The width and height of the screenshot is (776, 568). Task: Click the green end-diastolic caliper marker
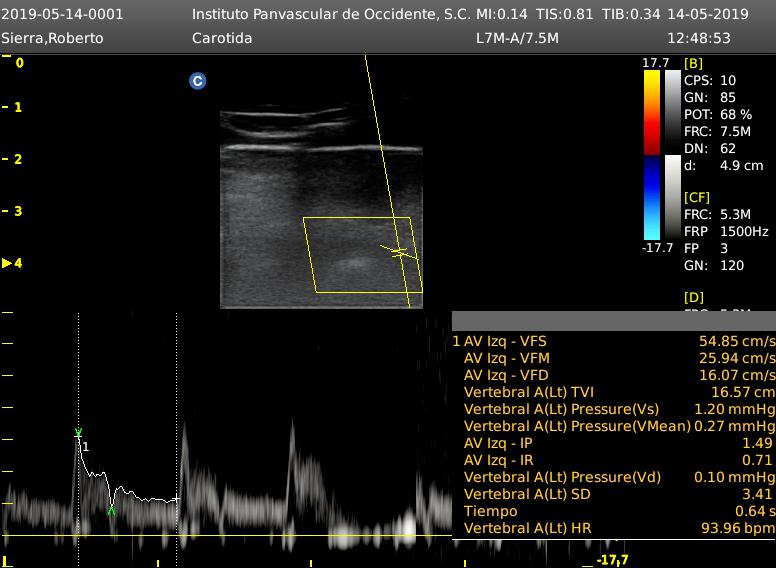coord(112,510)
